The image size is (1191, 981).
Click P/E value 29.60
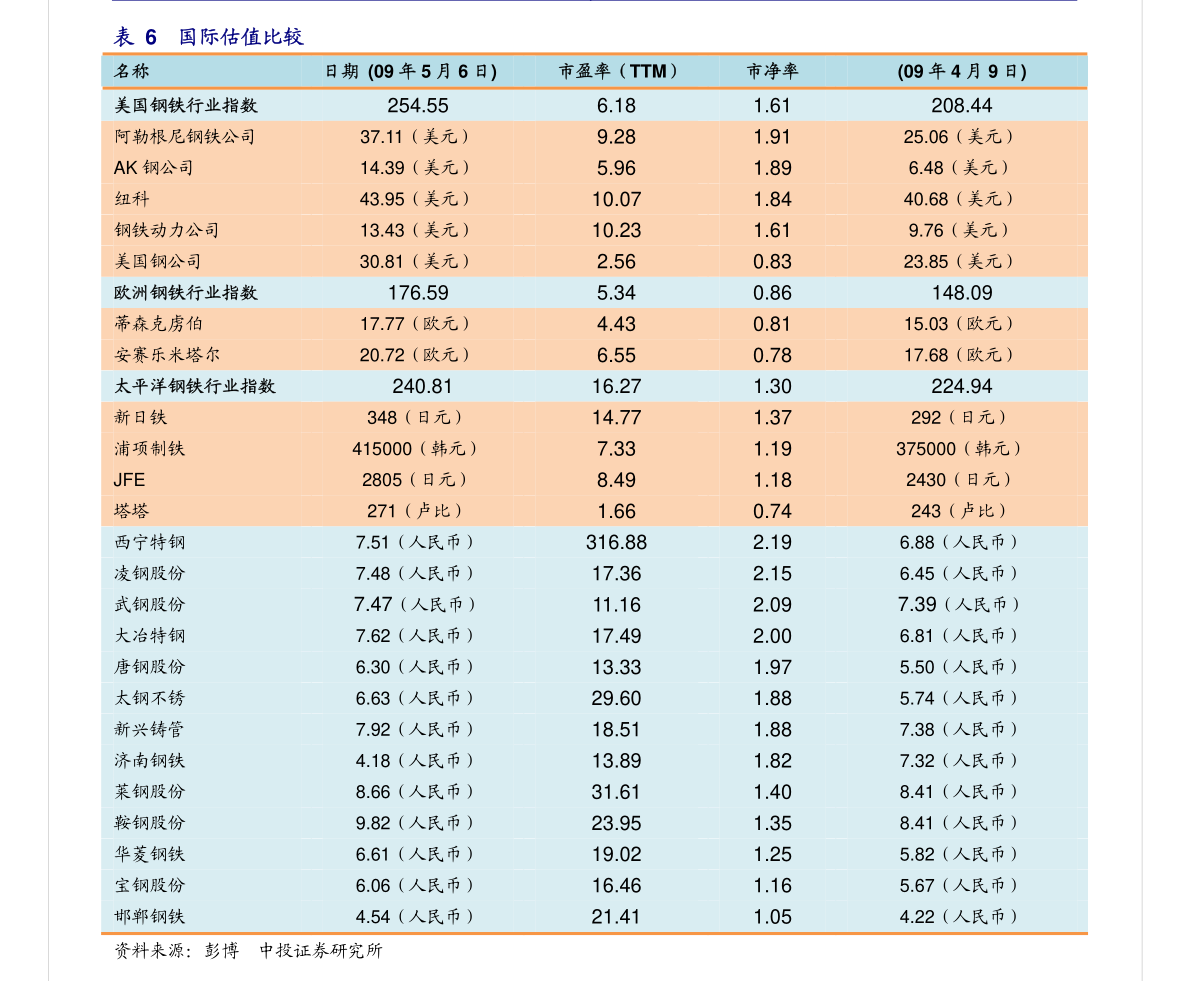[617, 698]
